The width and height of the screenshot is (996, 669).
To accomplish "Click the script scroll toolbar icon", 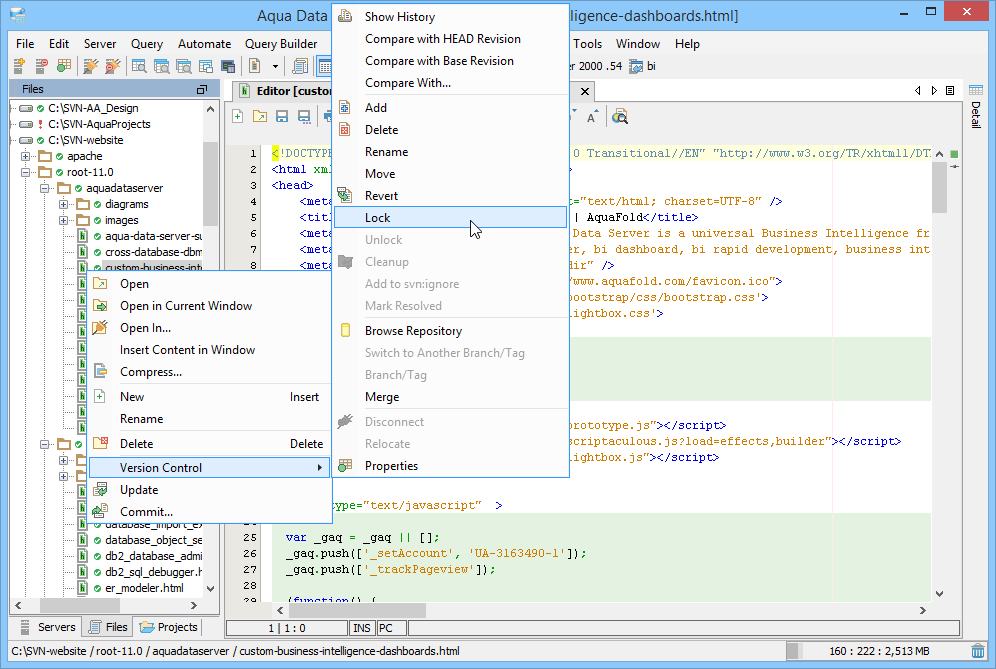I will [x=300, y=65].
